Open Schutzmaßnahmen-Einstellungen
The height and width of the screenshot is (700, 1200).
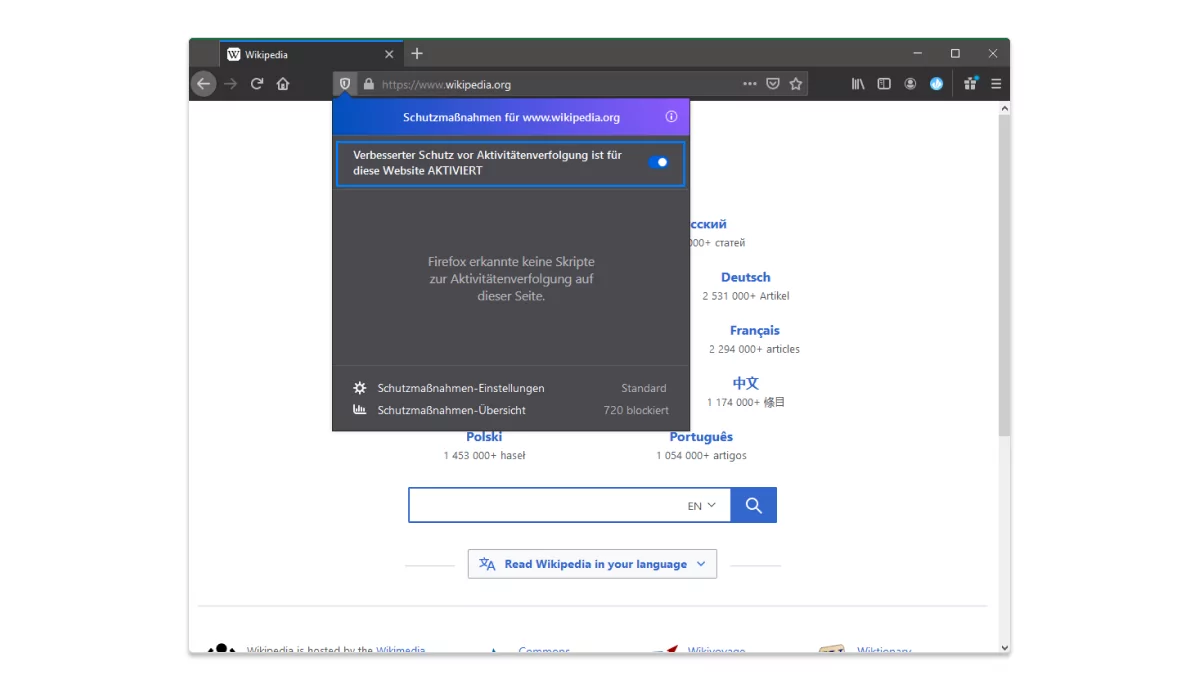(461, 388)
